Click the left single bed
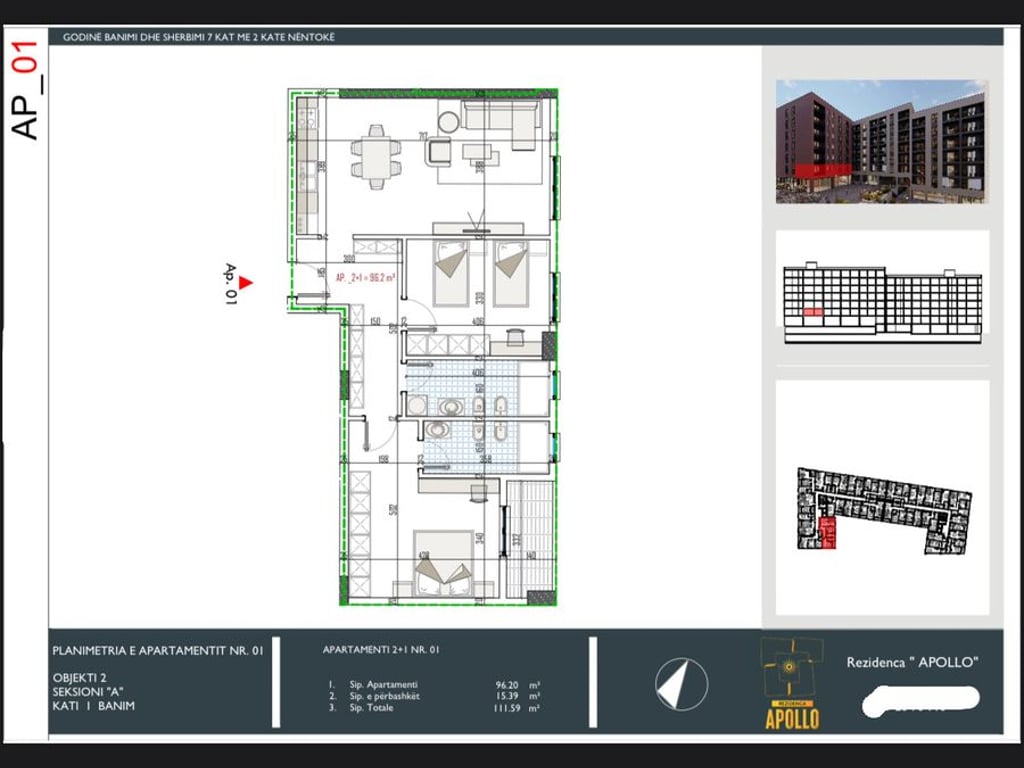 451,274
